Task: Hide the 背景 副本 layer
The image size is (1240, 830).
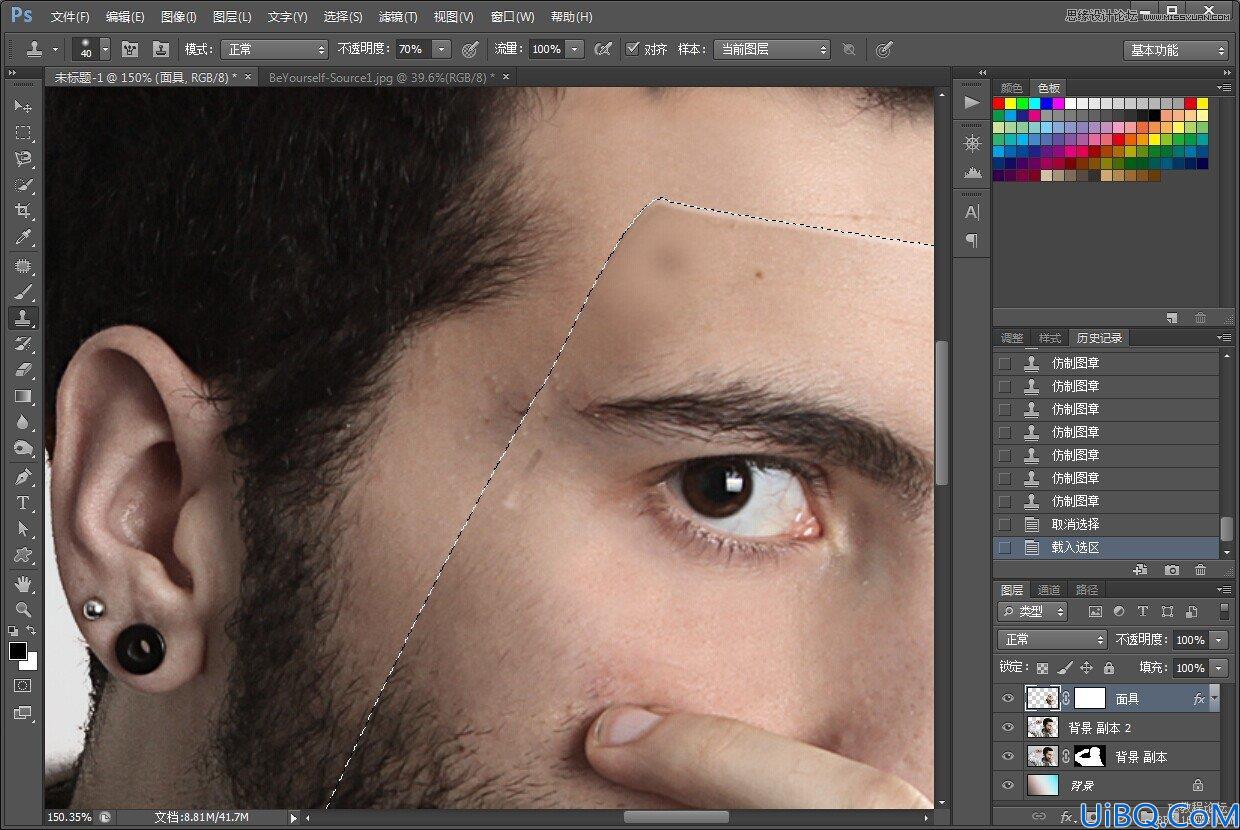Action: (x=1008, y=757)
